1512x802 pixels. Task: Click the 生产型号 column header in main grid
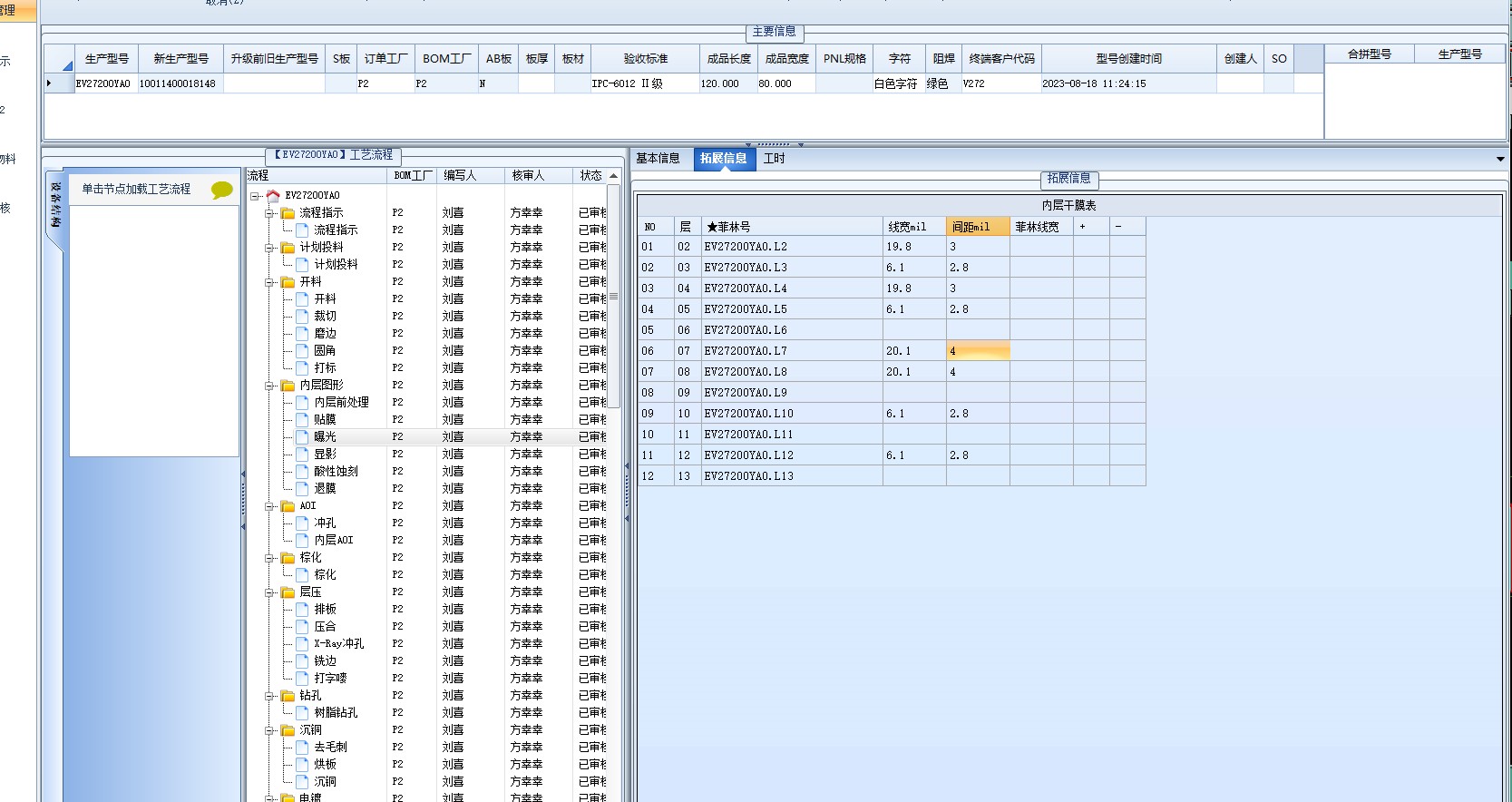point(107,58)
